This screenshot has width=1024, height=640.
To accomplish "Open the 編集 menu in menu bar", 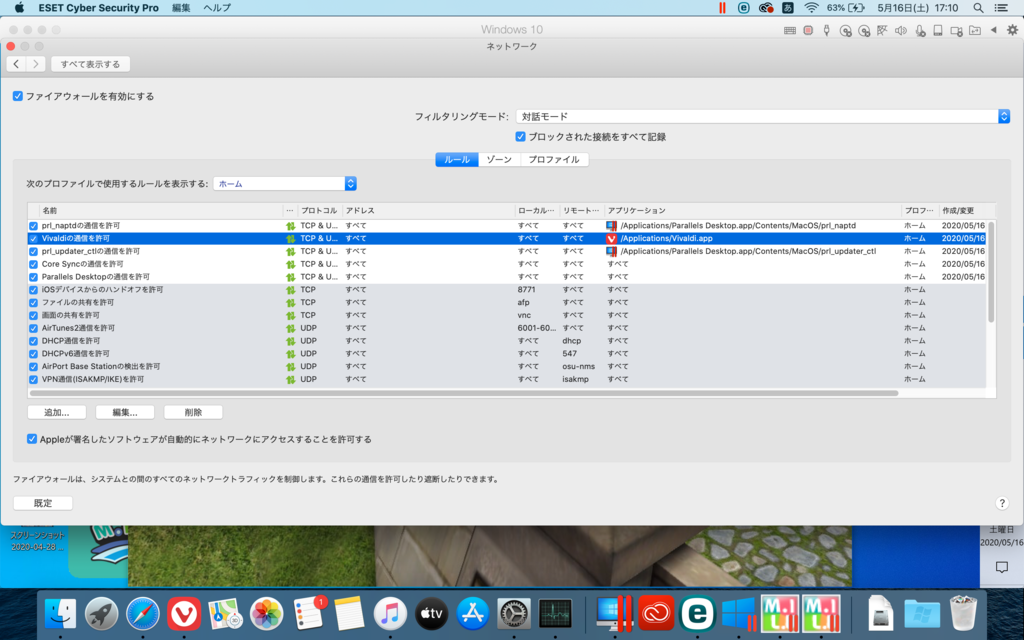I will [x=181, y=7].
